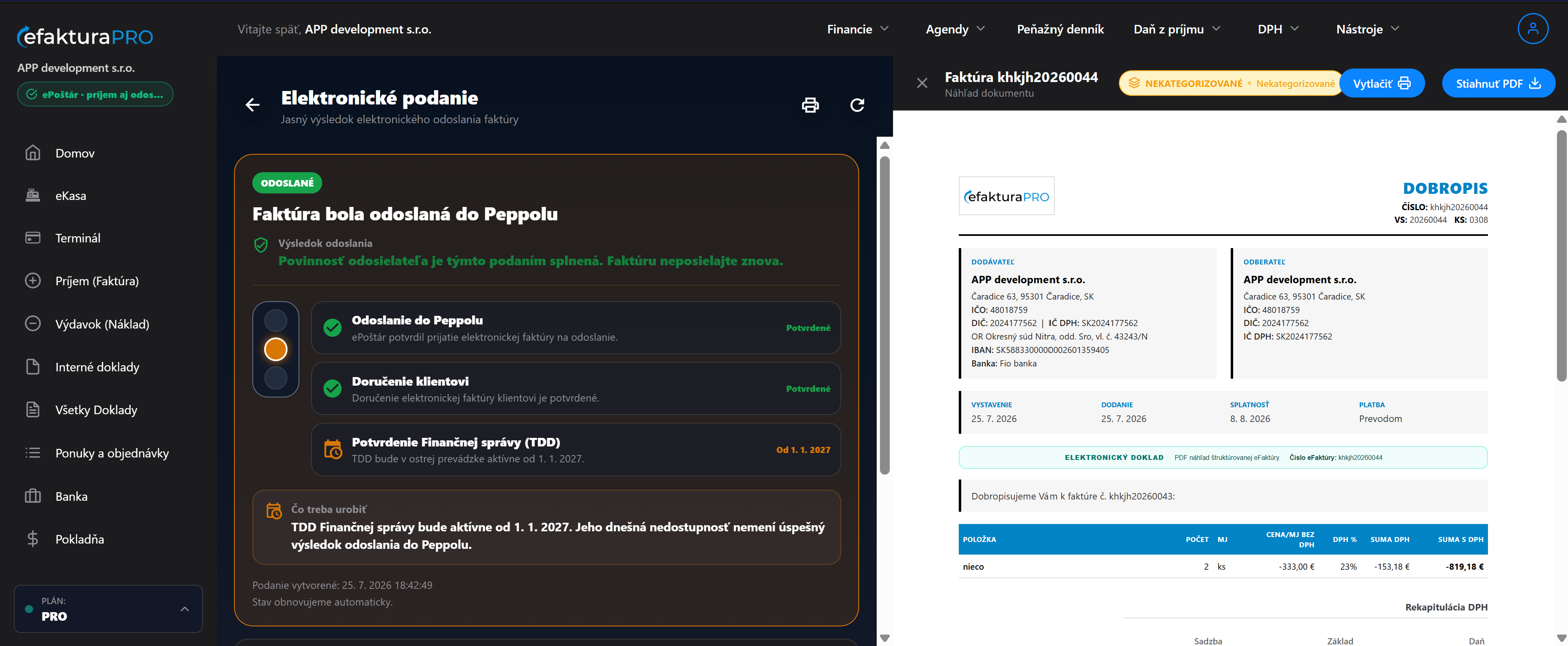Click the ELEKTRONICKÝ DOKLAD banner
This screenshot has width=1568, height=646.
pyautogui.click(x=1223, y=457)
